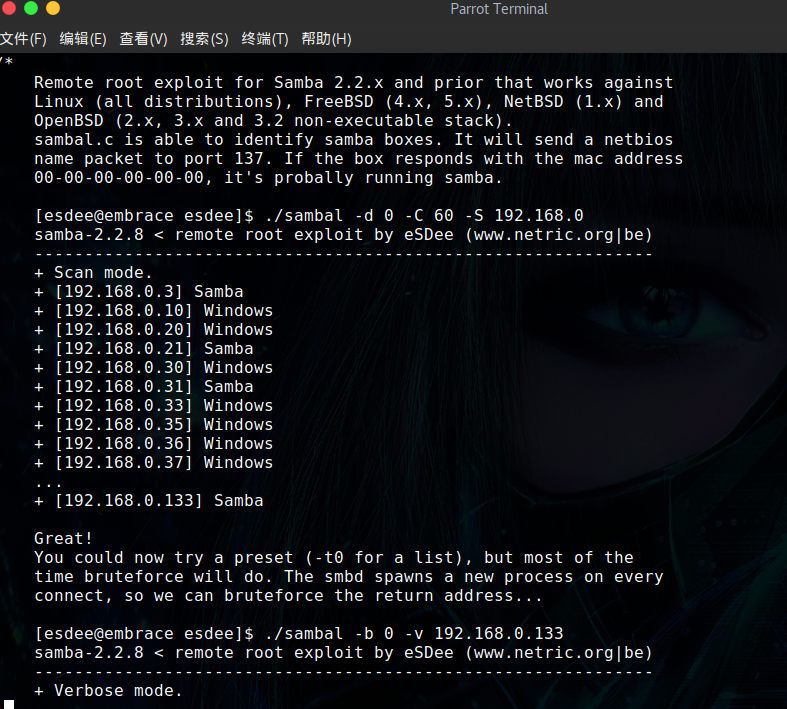Viewport: 787px width, 709px height.
Task: Click the line '[192.168.0.31] Samba'
Action: (x=144, y=387)
